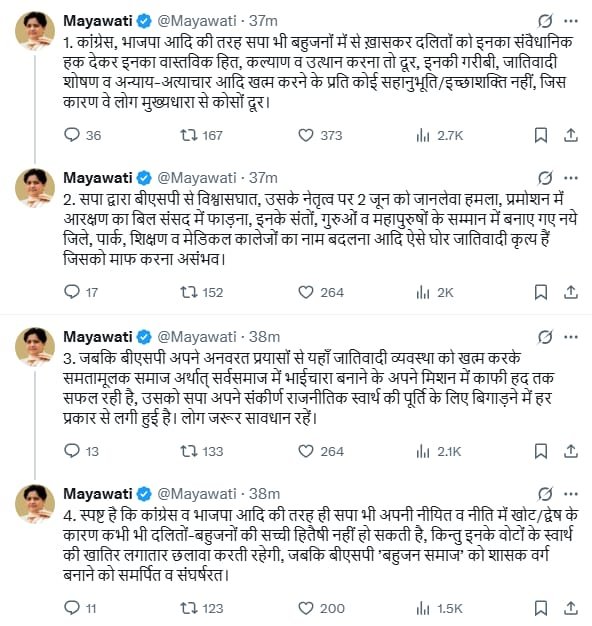This screenshot has height=626, width=592.
Task: Open more options on second tweet
Action: coord(571,178)
